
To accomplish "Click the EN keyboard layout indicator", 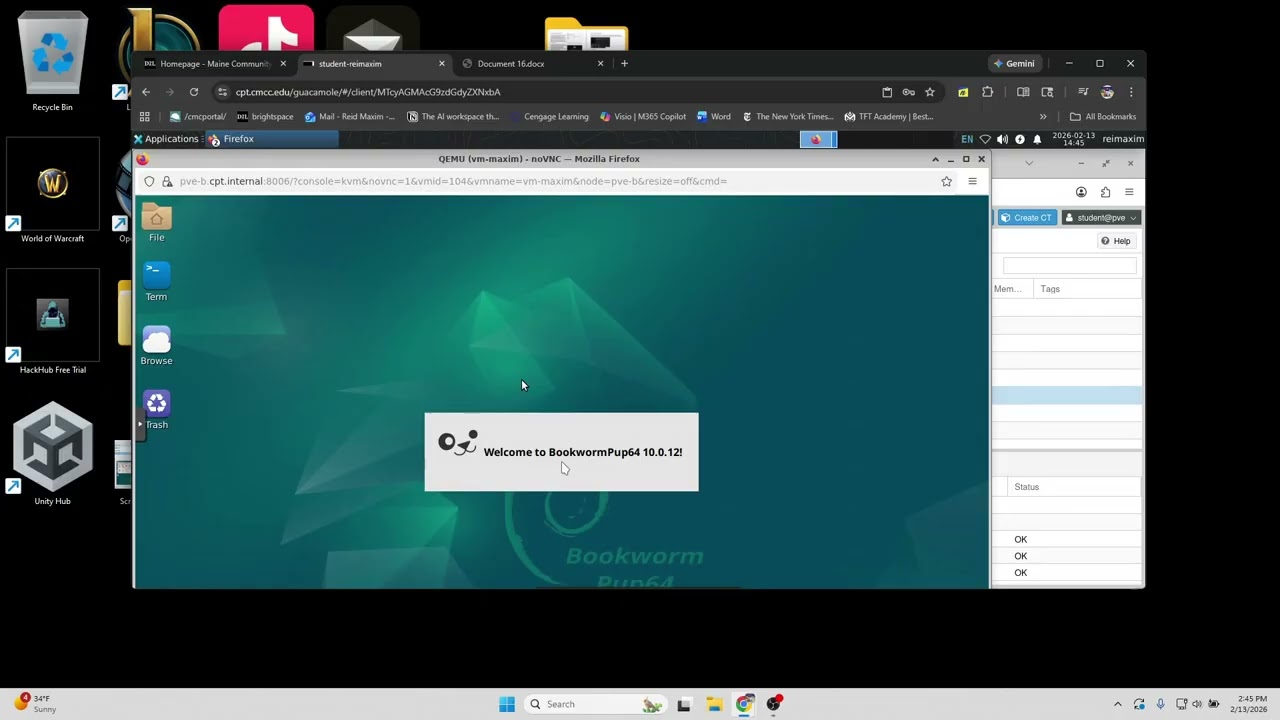I will click(967, 139).
